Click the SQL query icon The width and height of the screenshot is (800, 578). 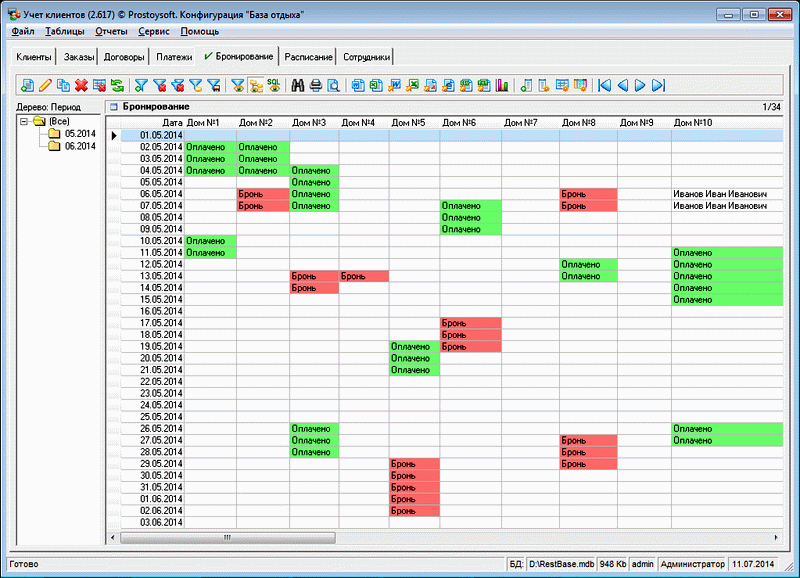click(273, 86)
